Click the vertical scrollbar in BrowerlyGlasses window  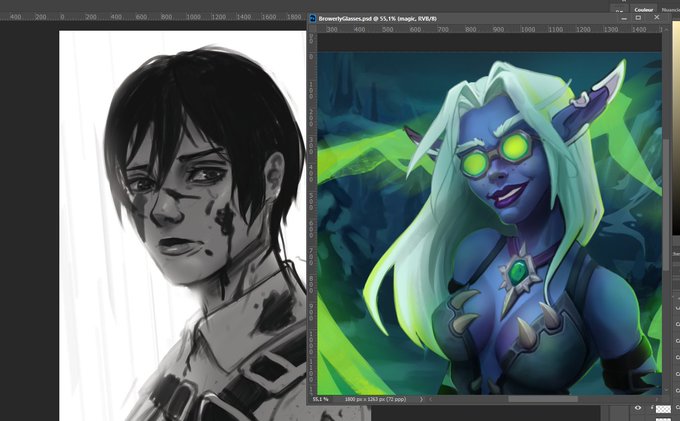point(667,204)
